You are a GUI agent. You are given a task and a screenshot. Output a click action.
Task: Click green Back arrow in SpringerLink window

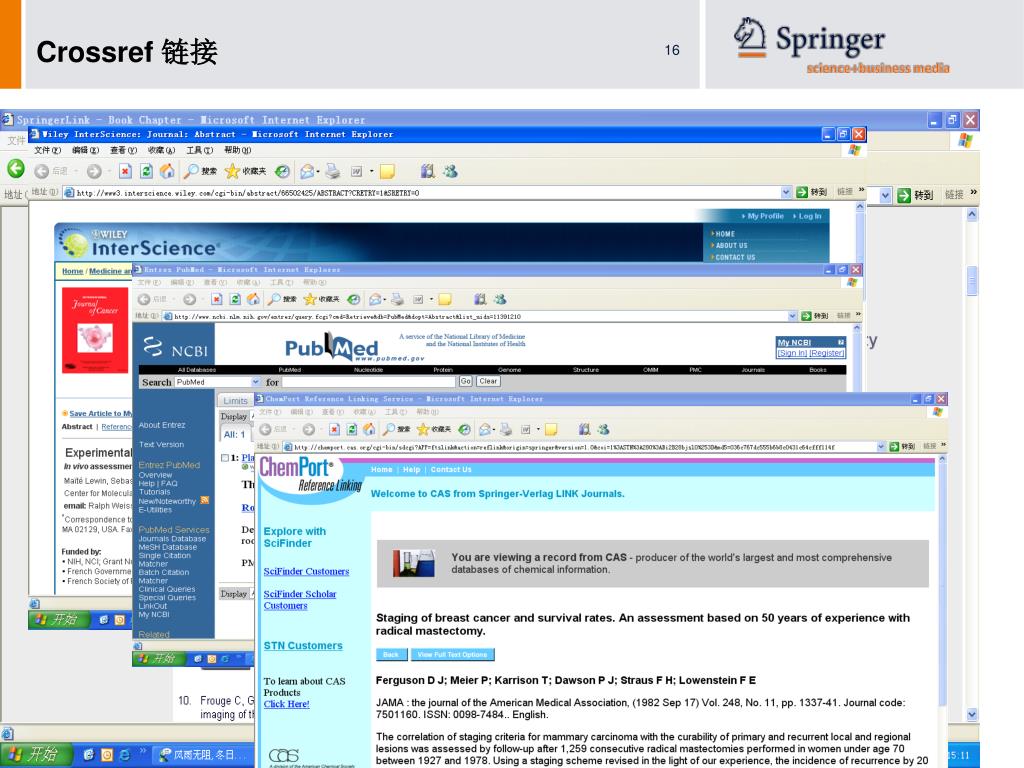point(16,168)
